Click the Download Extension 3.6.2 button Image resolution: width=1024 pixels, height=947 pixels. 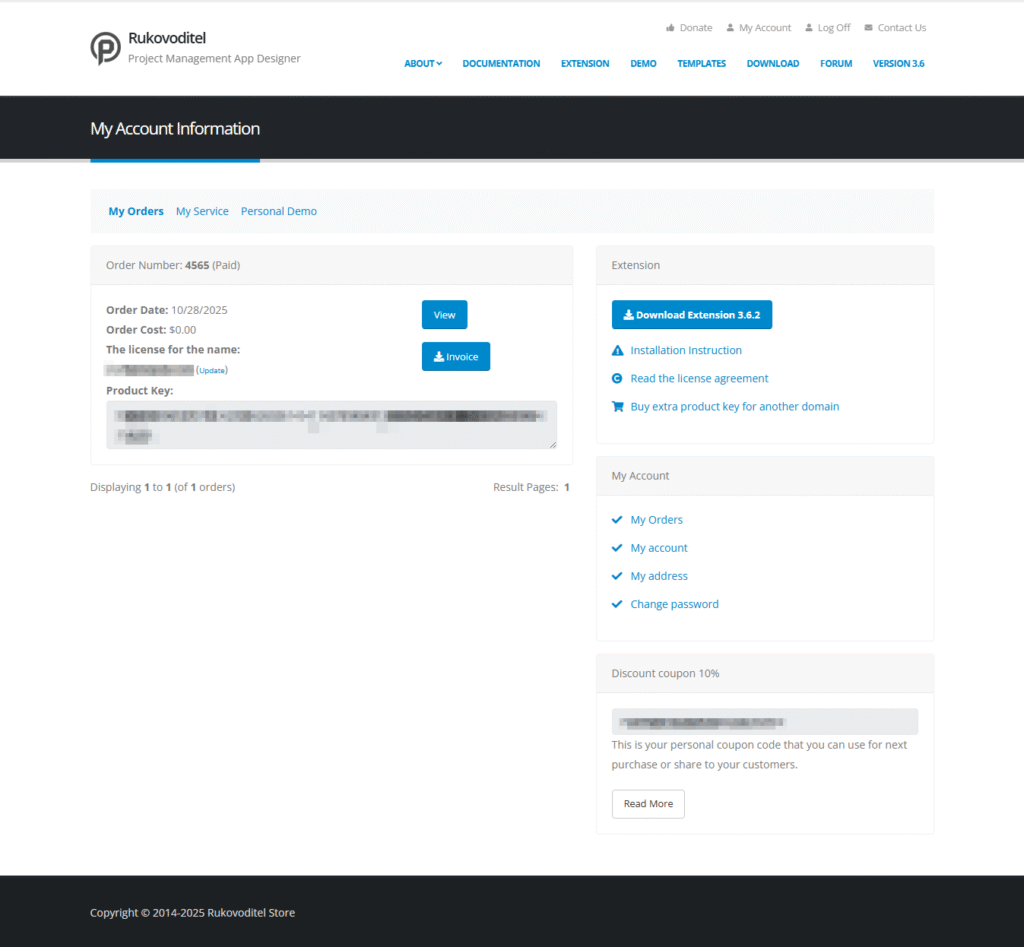point(692,315)
